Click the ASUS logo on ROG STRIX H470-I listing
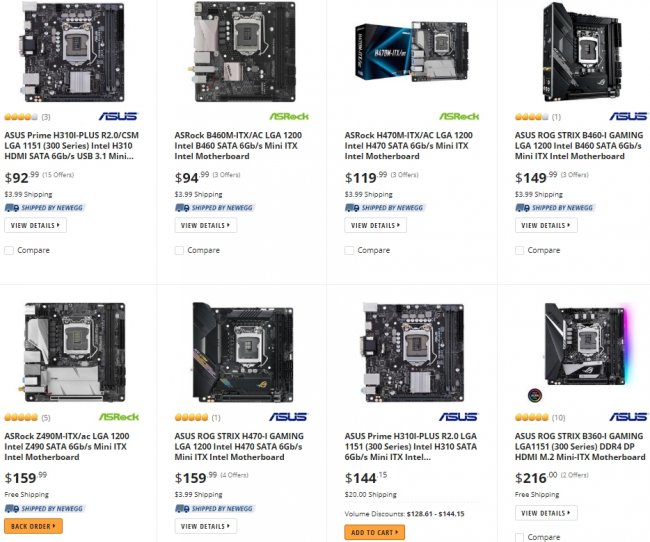Viewport: 650px width, 542px height. pyautogui.click(x=290, y=416)
